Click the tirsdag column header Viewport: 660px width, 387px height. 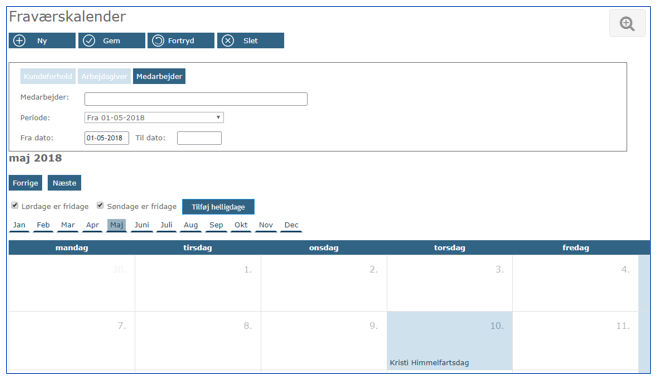coord(197,248)
